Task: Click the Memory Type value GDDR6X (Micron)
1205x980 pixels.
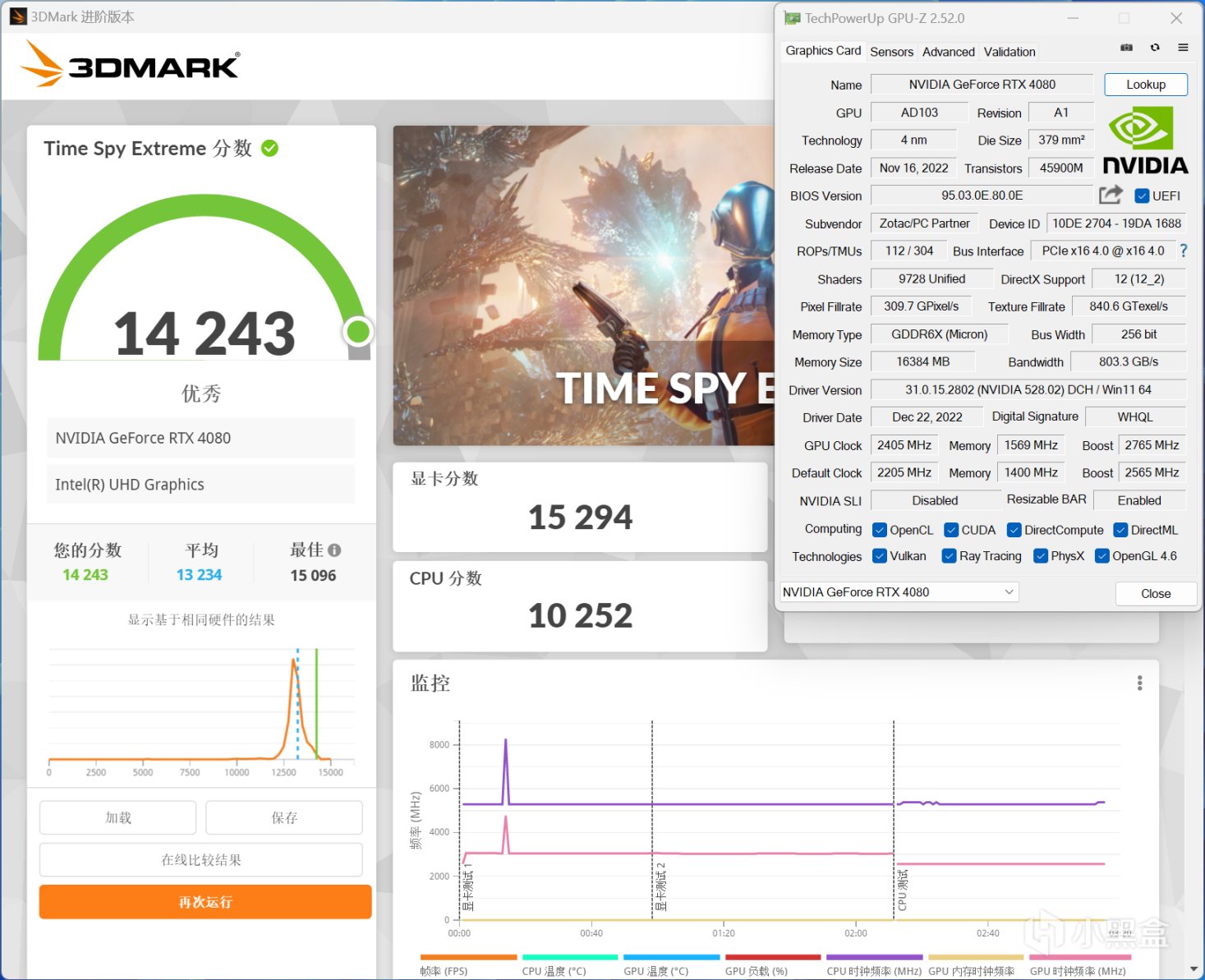Action: pyautogui.click(x=940, y=334)
